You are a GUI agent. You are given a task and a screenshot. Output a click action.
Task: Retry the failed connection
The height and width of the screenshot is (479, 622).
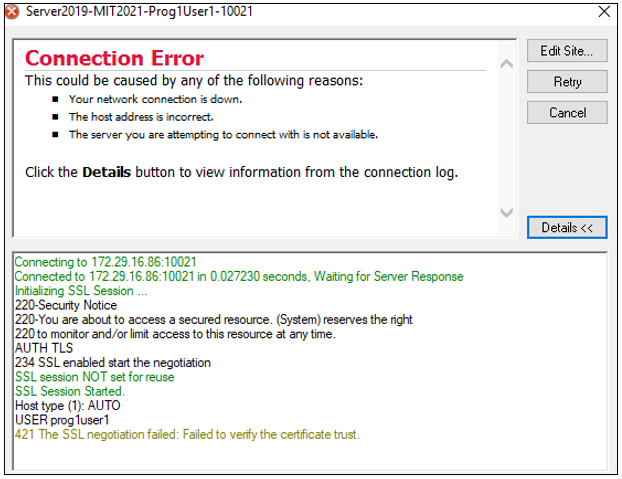pyautogui.click(x=566, y=82)
